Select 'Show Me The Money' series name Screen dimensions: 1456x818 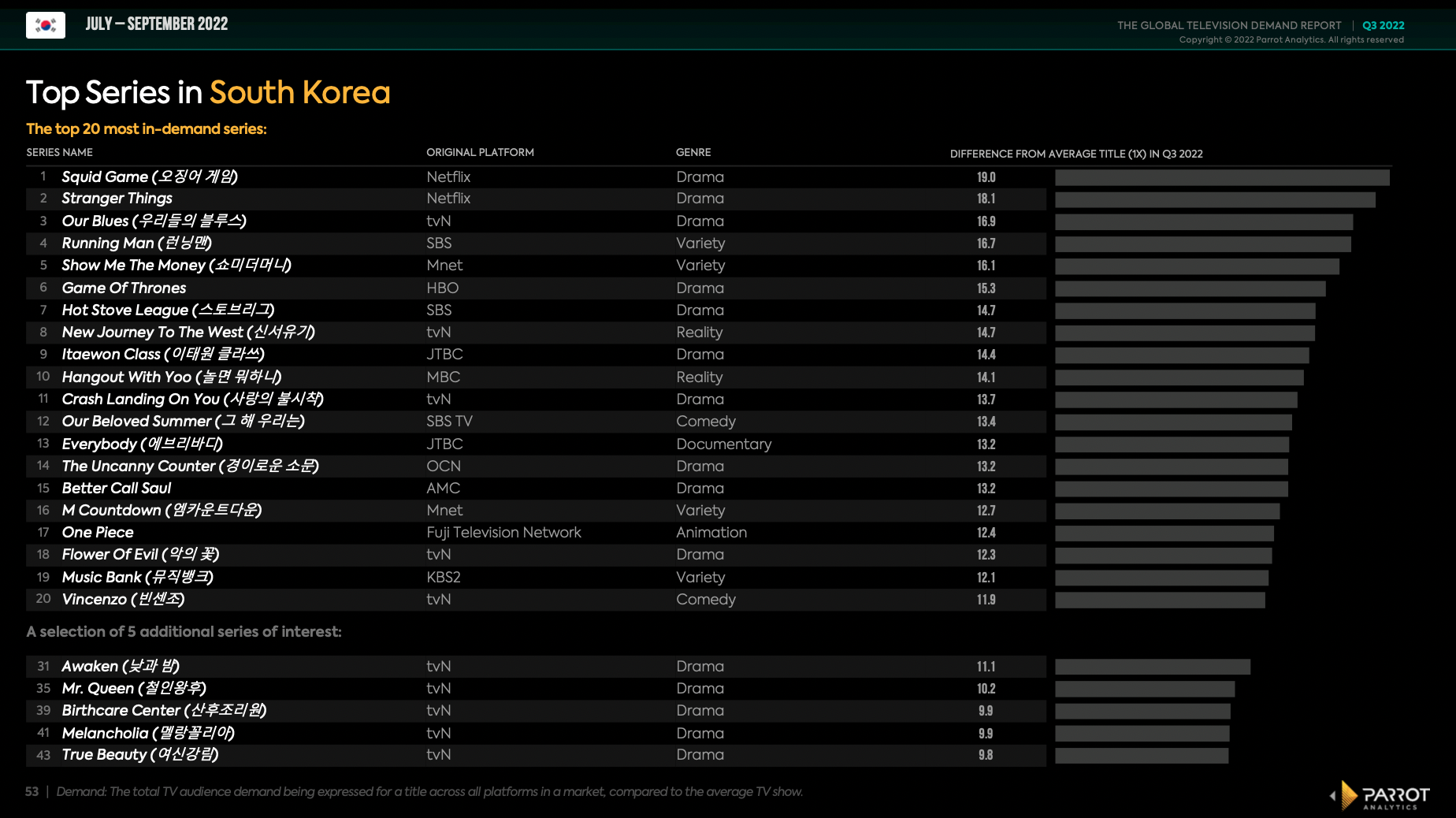pyautogui.click(x=176, y=265)
